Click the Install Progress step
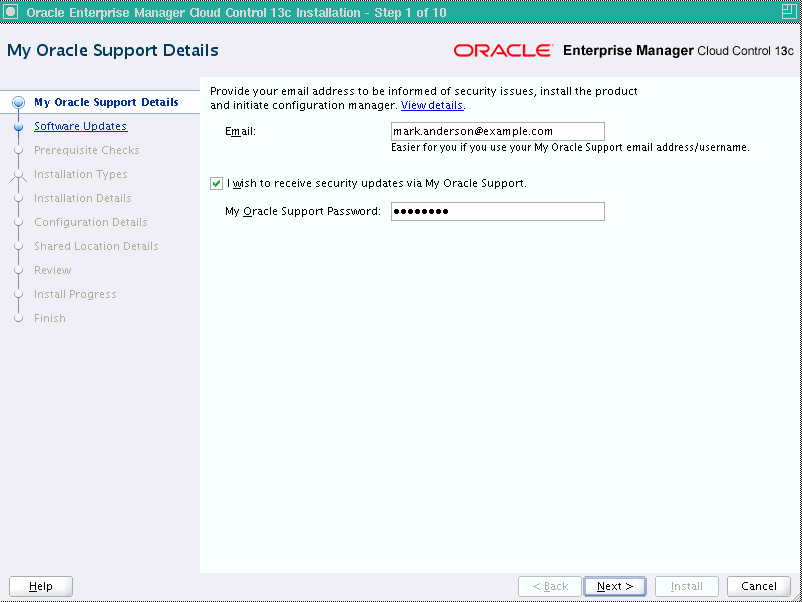The image size is (802, 602). point(75,295)
